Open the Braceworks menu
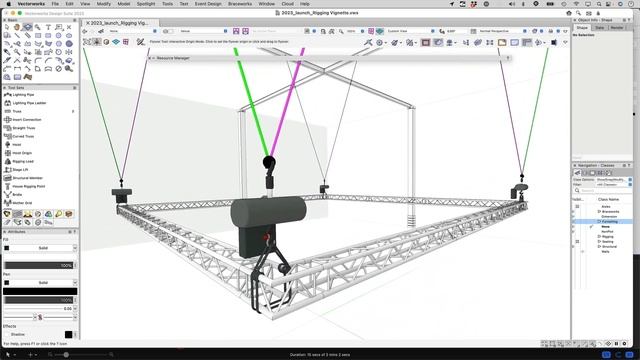The height and width of the screenshot is (360, 640). [x=240, y=4]
